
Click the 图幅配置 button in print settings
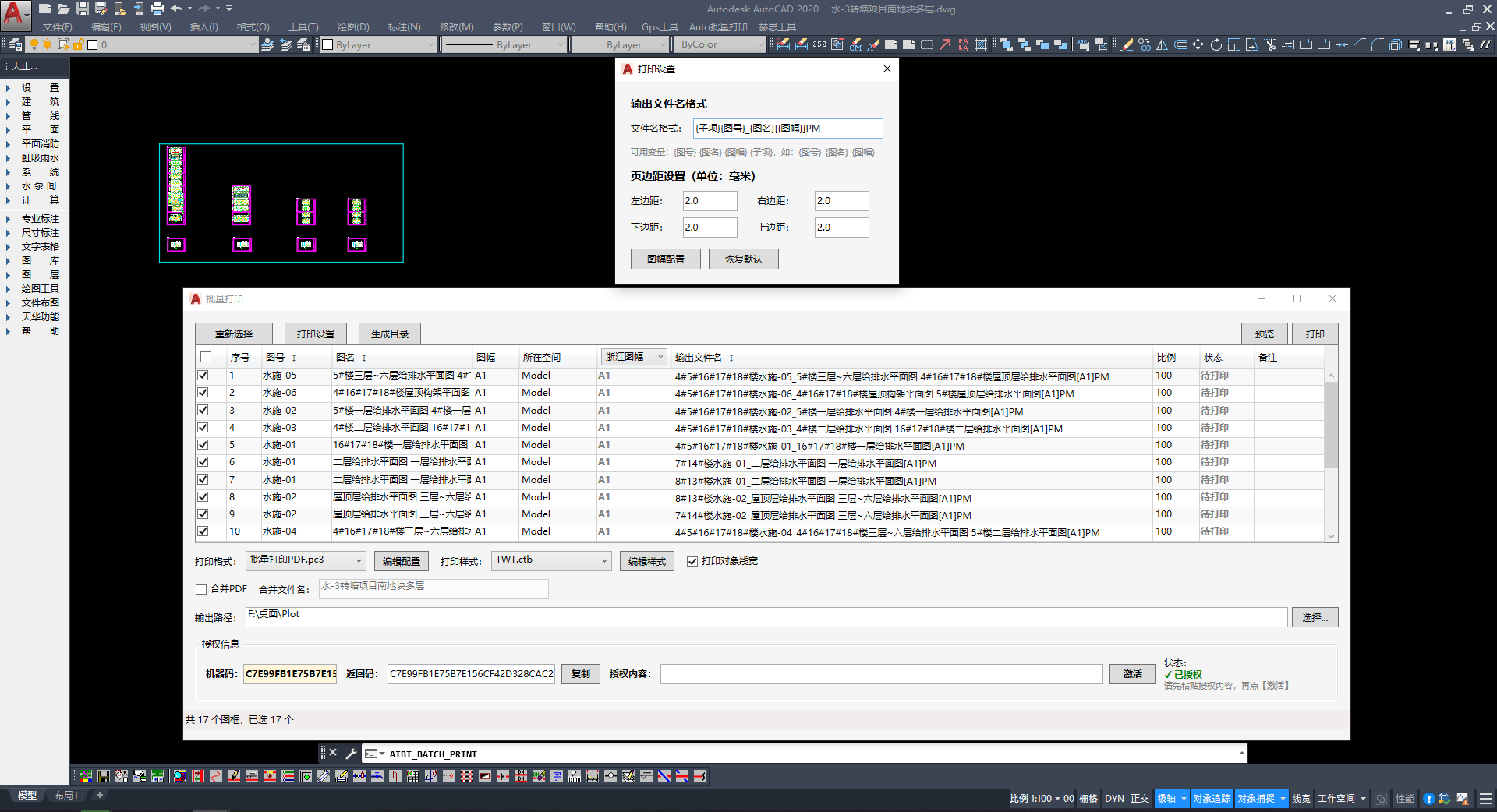coord(666,259)
